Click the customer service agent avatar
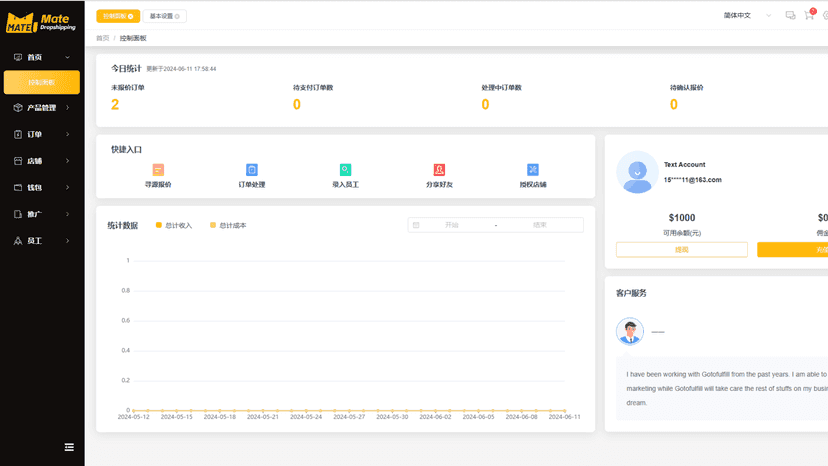Image resolution: width=828 pixels, height=466 pixels. pos(630,331)
